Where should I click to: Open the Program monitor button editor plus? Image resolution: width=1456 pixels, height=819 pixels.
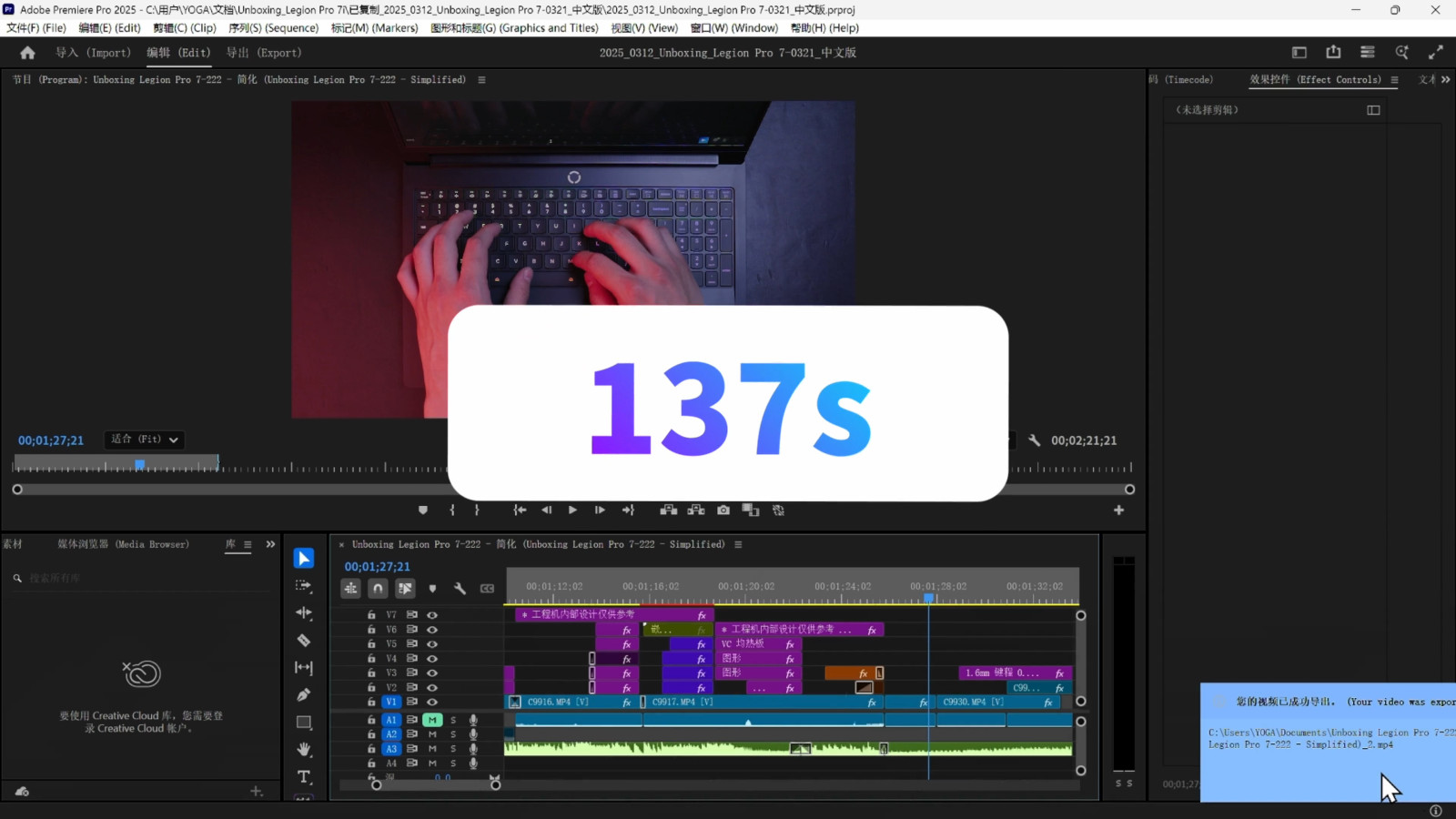click(x=1119, y=511)
